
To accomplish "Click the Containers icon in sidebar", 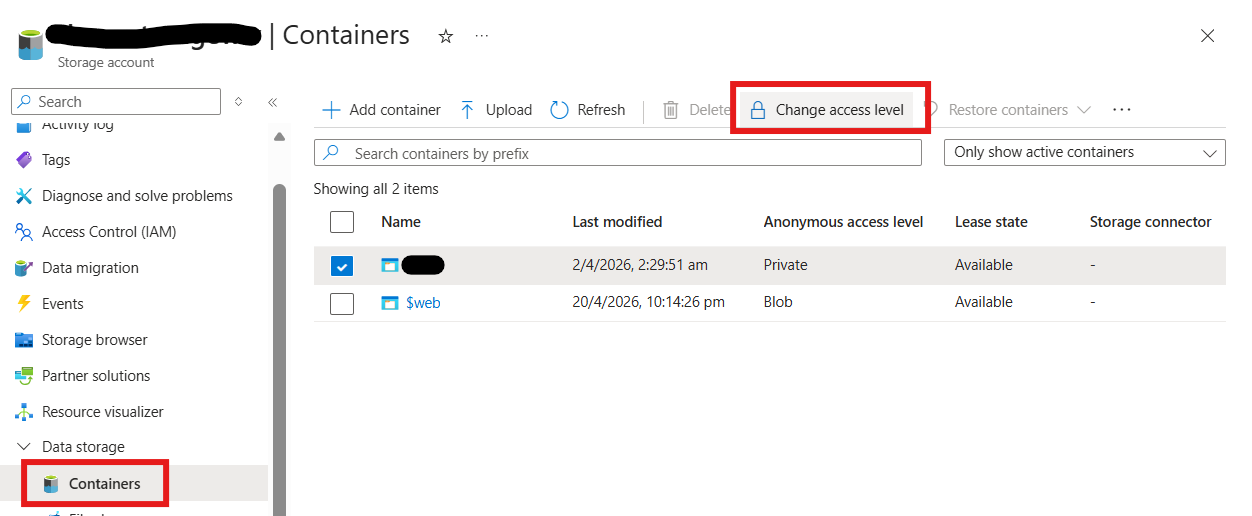I will (51, 484).
